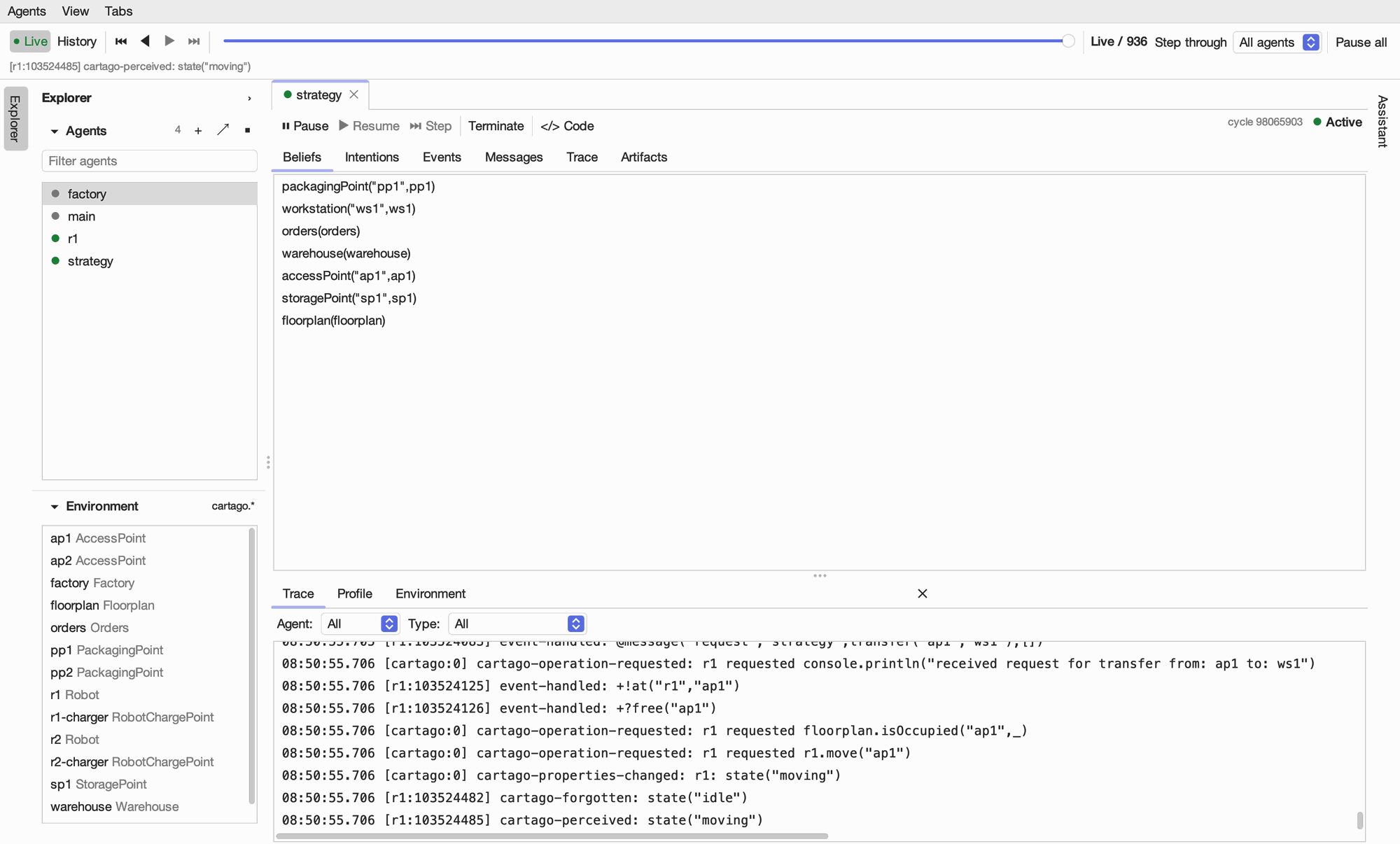The height and width of the screenshot is (844, 1400).
Task: Select agent r1 in the agents list
Action: 150,239
